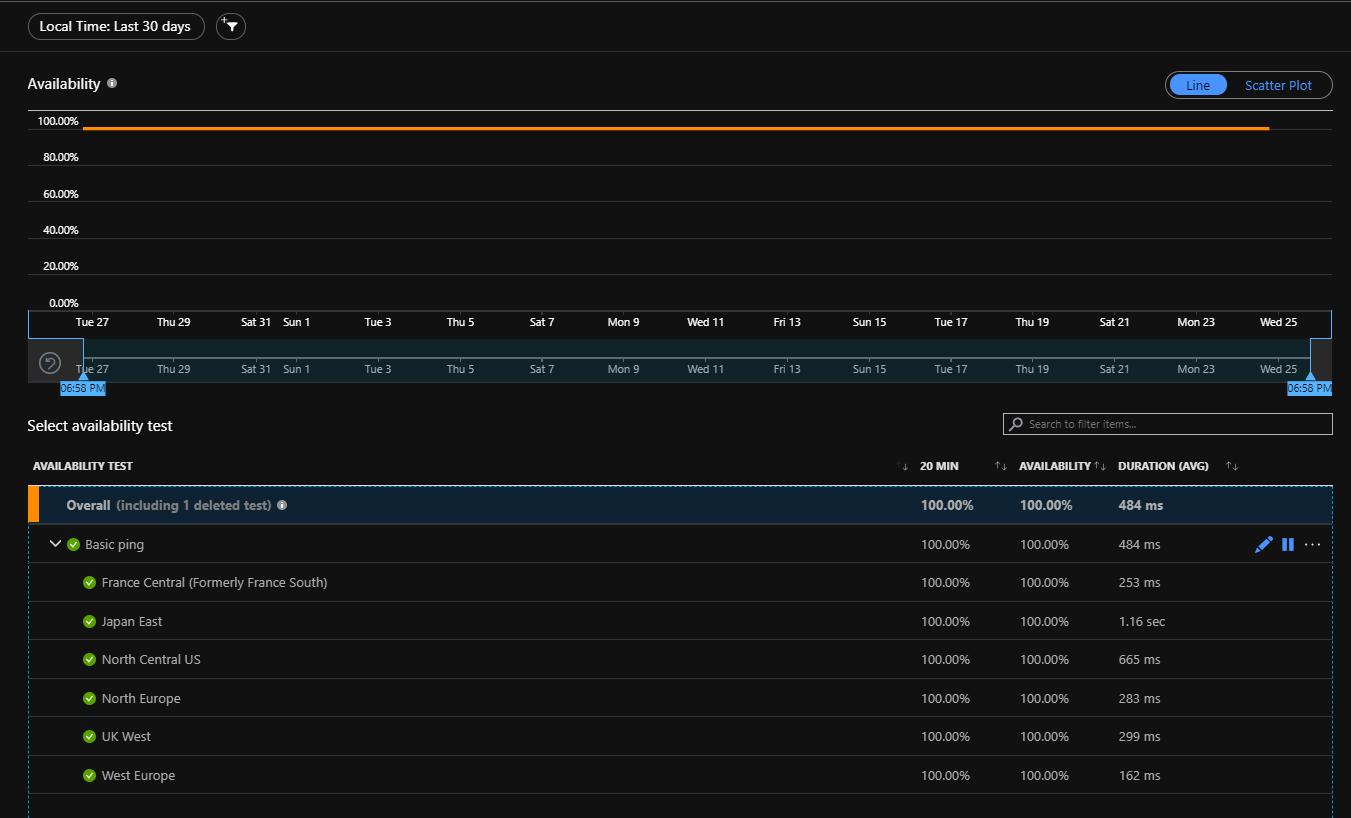The width and height of the screenshot is (1351, 818).
Task: Sort by 20 MIN column header
Action: click(x=939, y=466)
